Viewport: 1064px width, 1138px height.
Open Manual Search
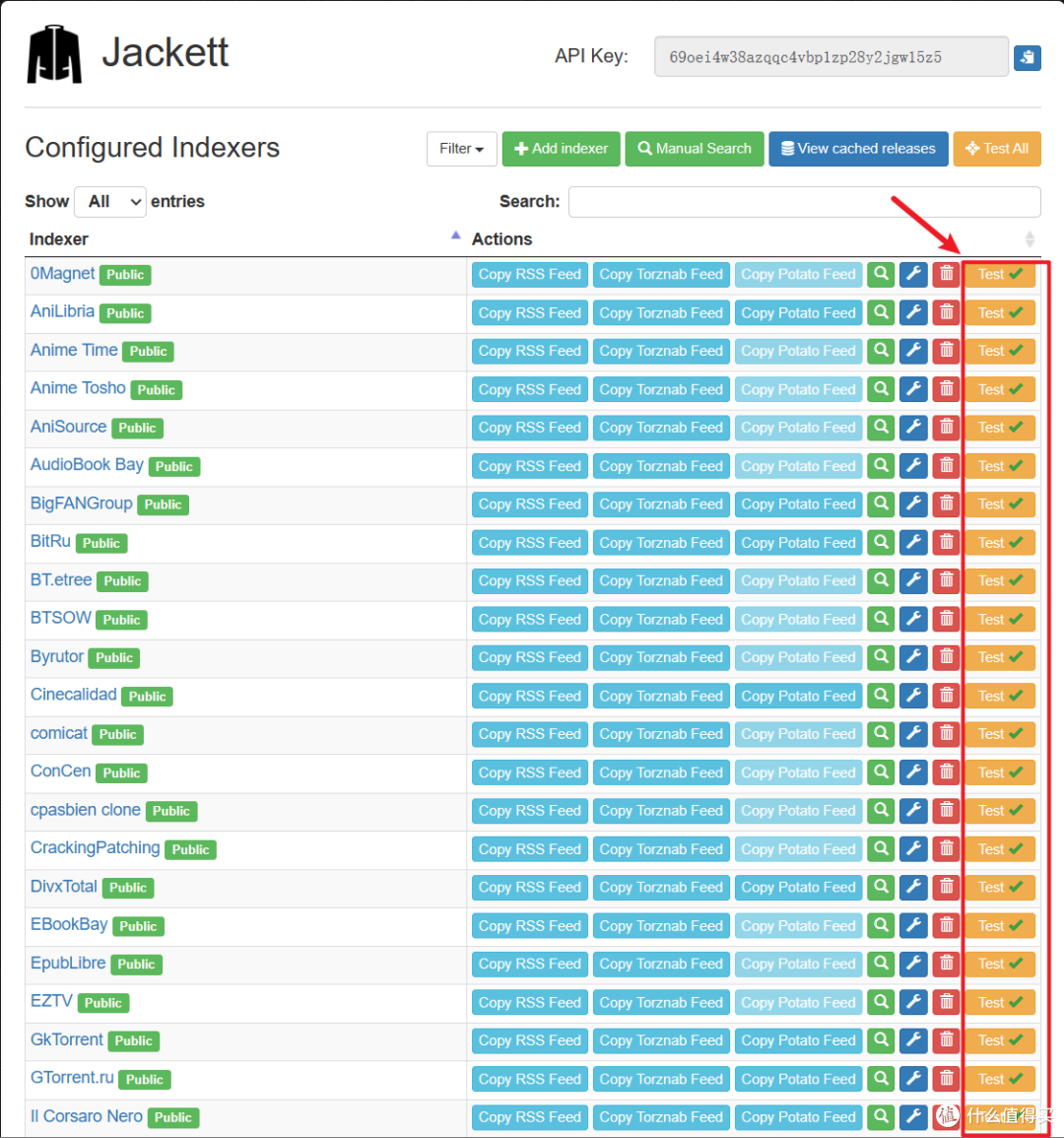pyautogui.click(x=695, y=149)
